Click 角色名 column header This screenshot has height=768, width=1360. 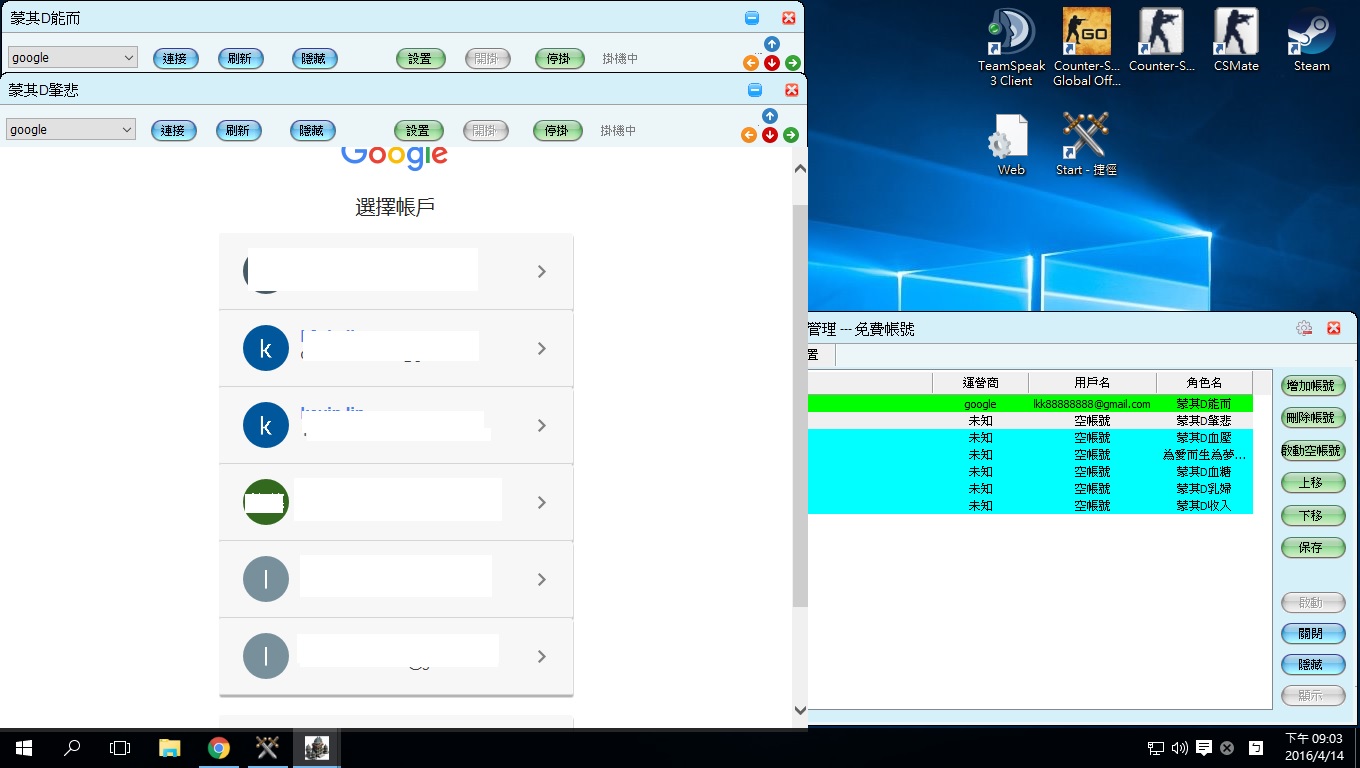pos(1204,383)
